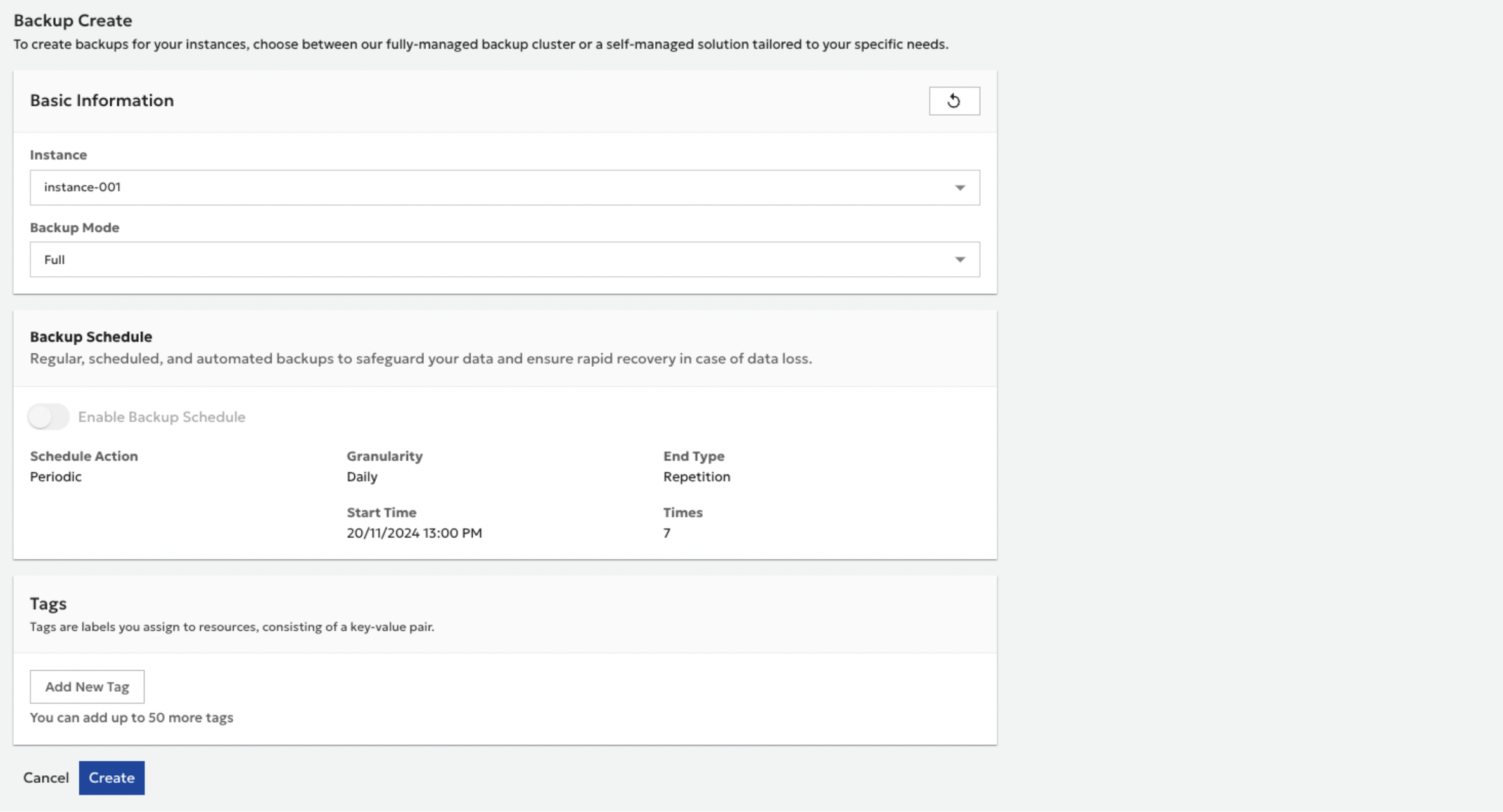Image resolution: width=1503 pixels, height=812 pixels.
Task: Click the Enable Backup Schedule label text
Action: click(x=161, y=417)
